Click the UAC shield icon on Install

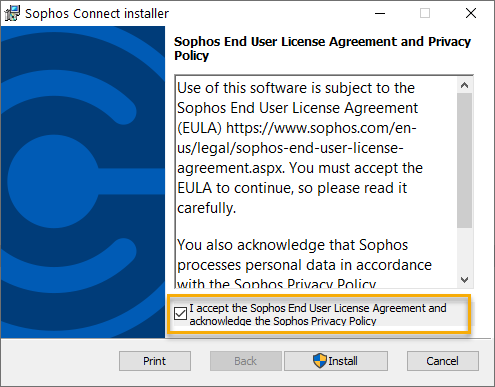[x=320, y=361]
